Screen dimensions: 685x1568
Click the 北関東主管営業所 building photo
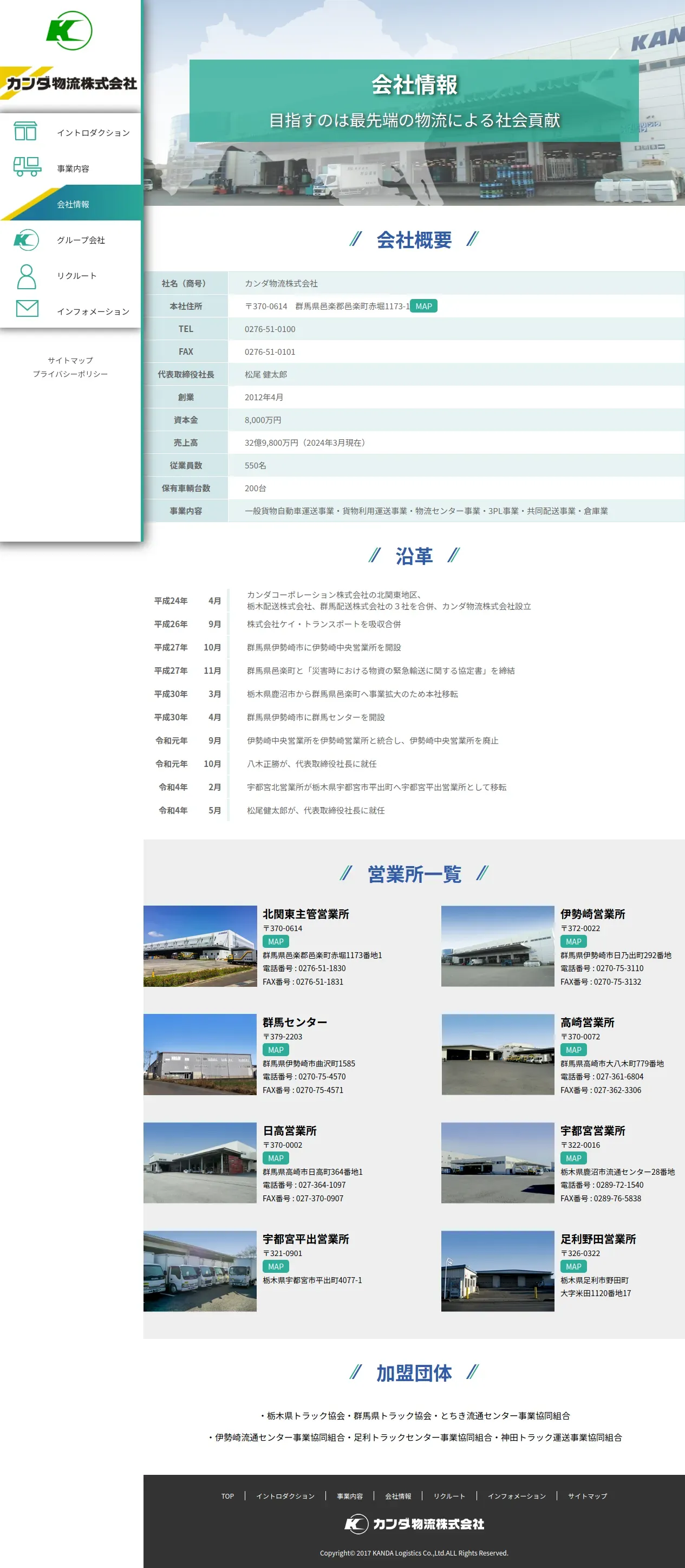pyautogui.click(x=200, y=946)
